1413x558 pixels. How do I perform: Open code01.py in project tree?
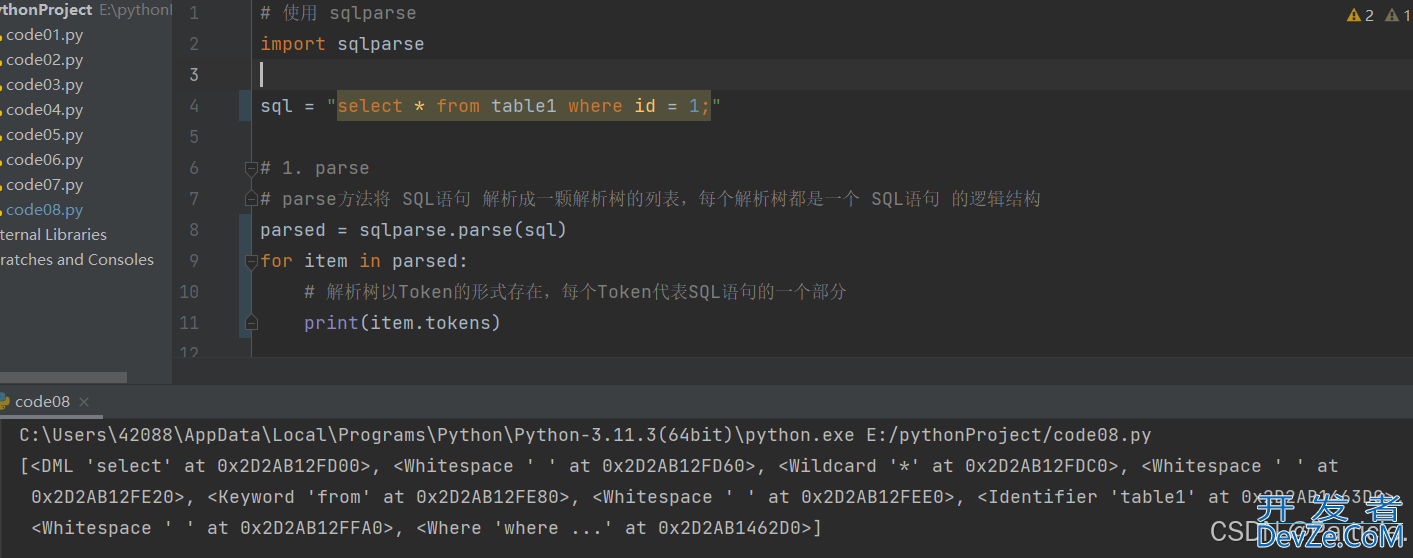(x=43, y=35)
